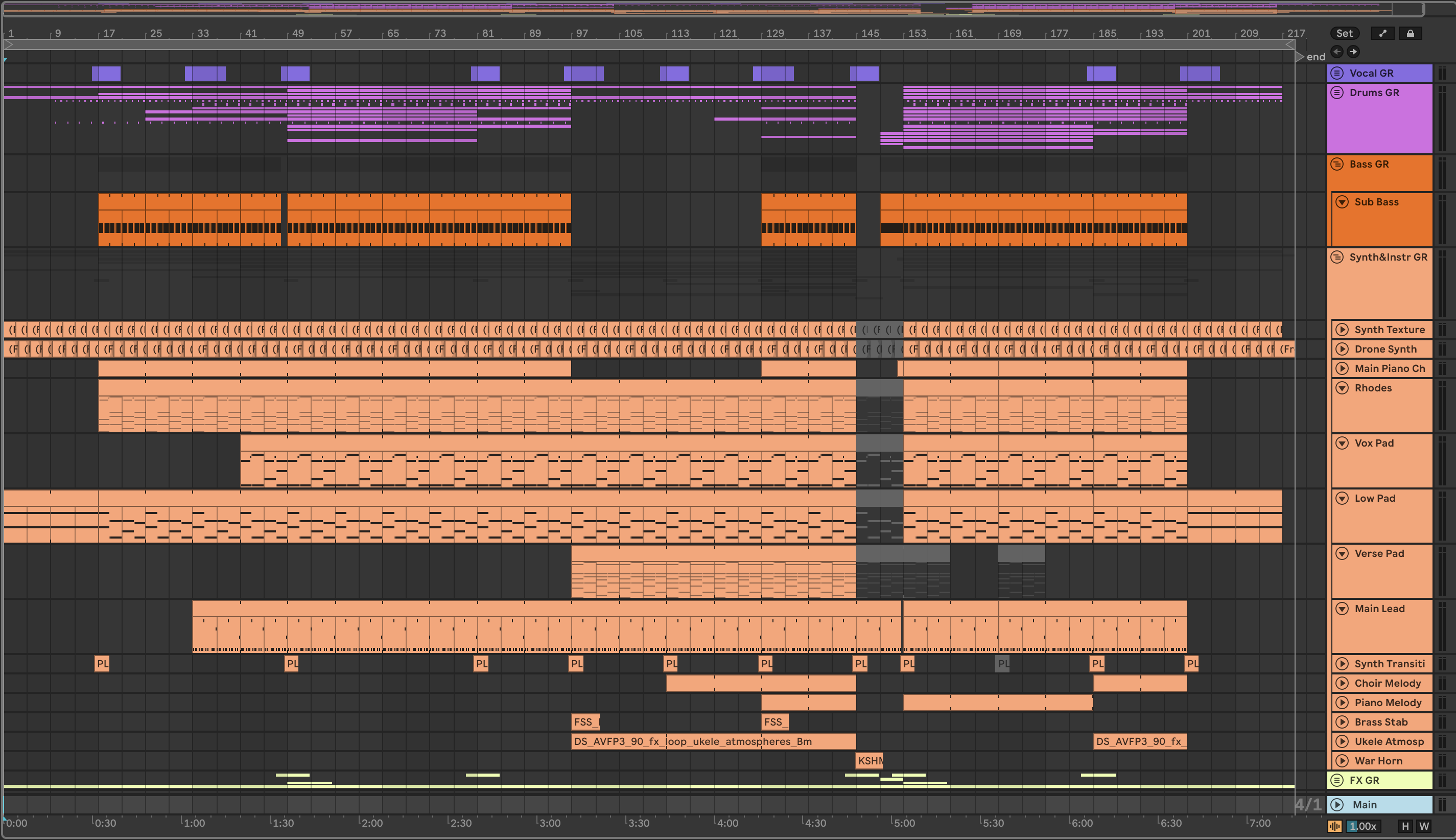
Task: Toggle the lock envelopes icon
Action: click(1410, 33)
